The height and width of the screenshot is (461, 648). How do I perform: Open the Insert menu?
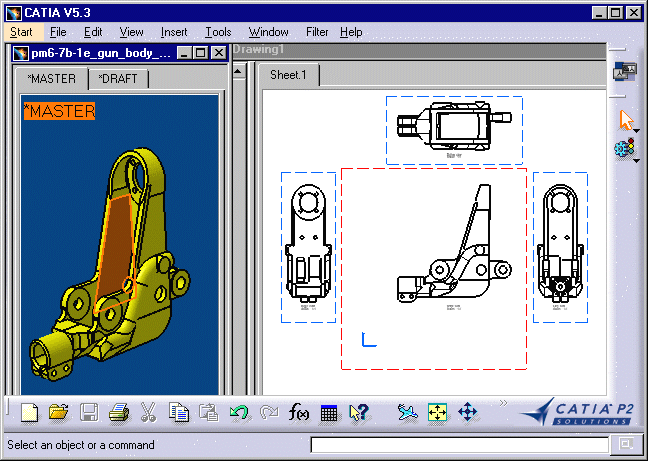point(174,32)
